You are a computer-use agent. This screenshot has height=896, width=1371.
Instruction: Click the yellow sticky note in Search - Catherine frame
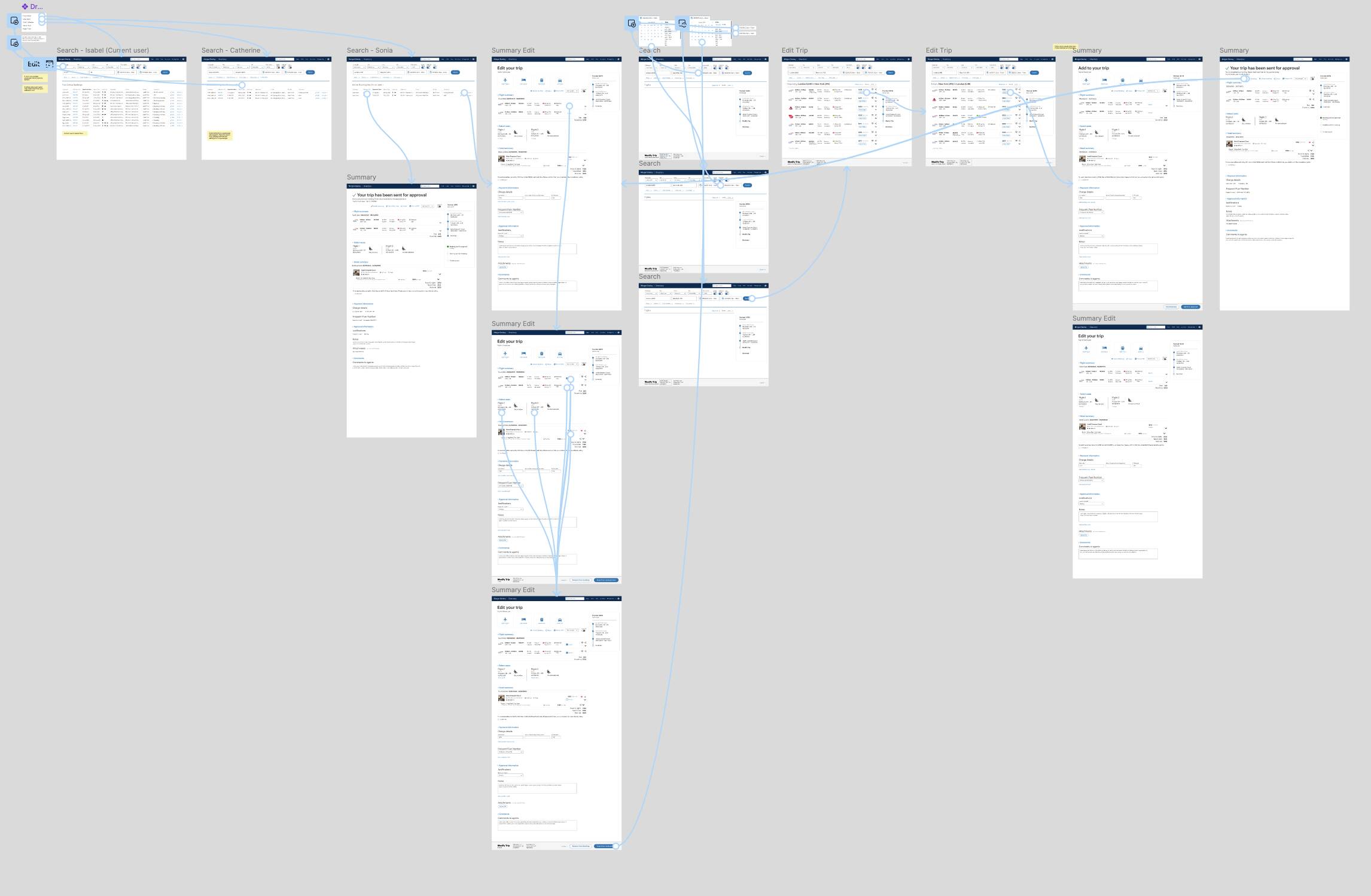click(x=220, y=136)
